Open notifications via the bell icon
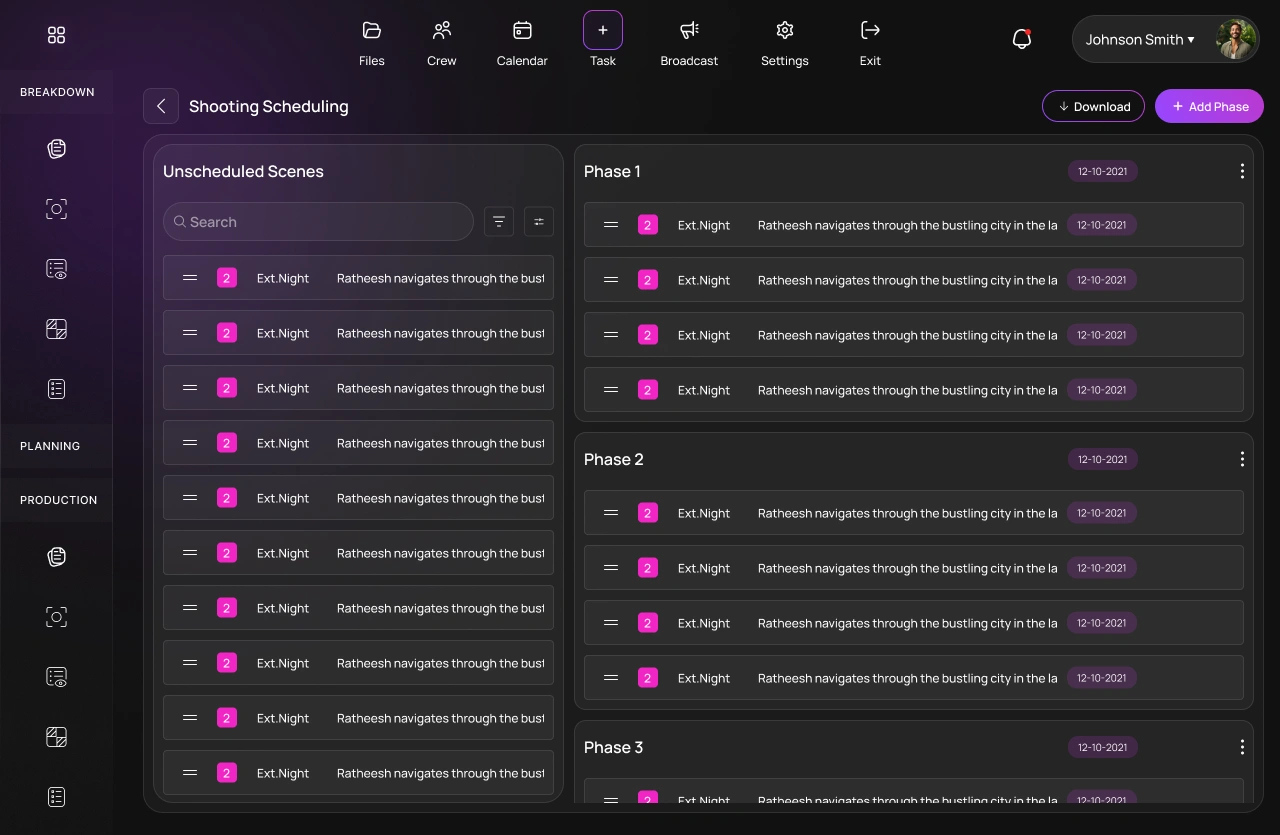The image size is (1280, 835). 1021,38
